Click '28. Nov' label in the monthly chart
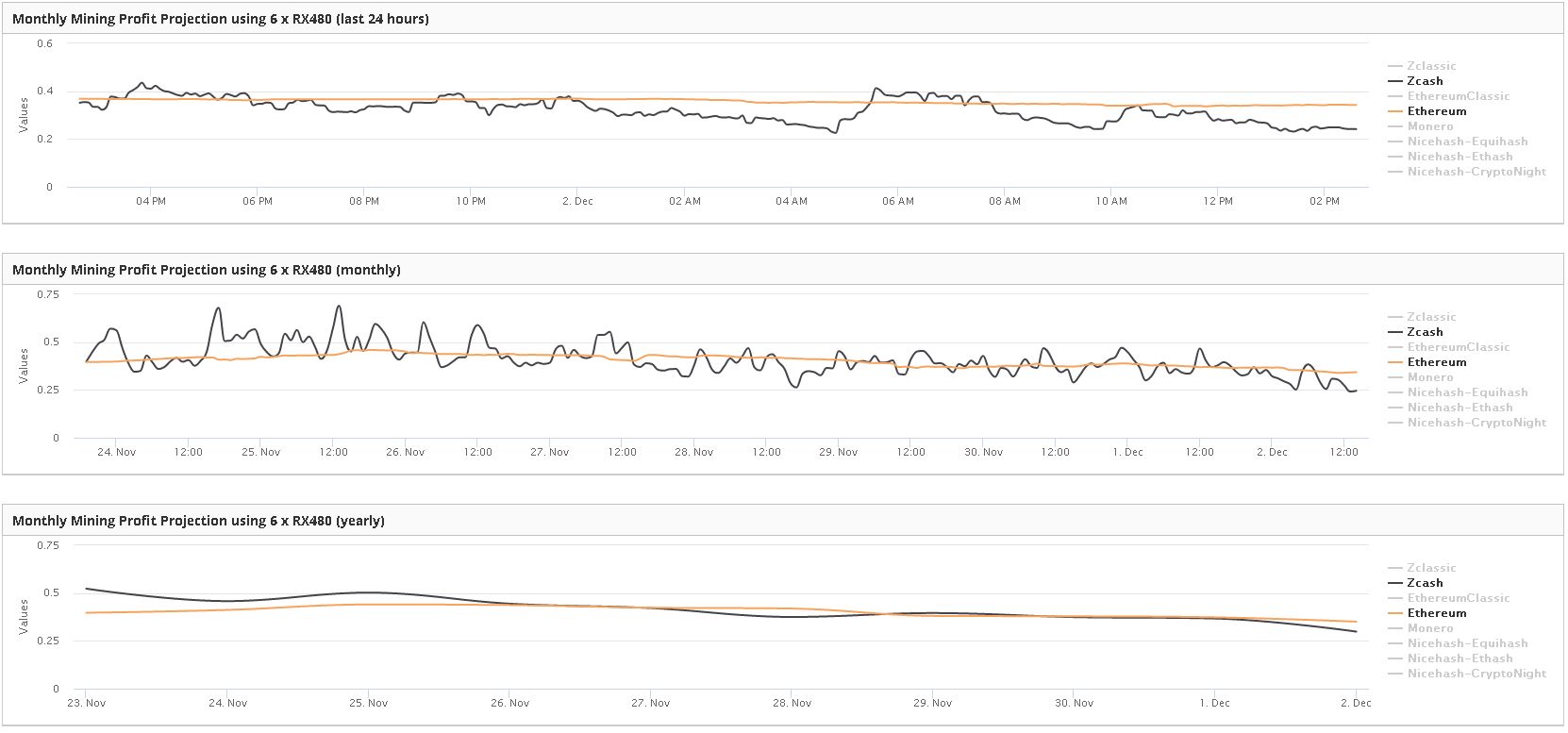The image size is (1568, 733). (694, 453)
